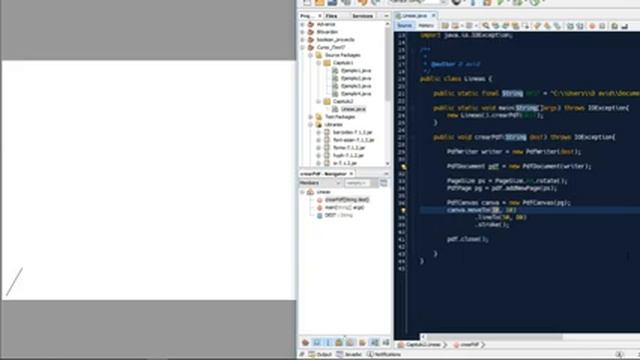Screen dimensions: 640x360
Task: Toggle Rectangular Selection icon in editor toolbar
Action: tap(526, 26)
